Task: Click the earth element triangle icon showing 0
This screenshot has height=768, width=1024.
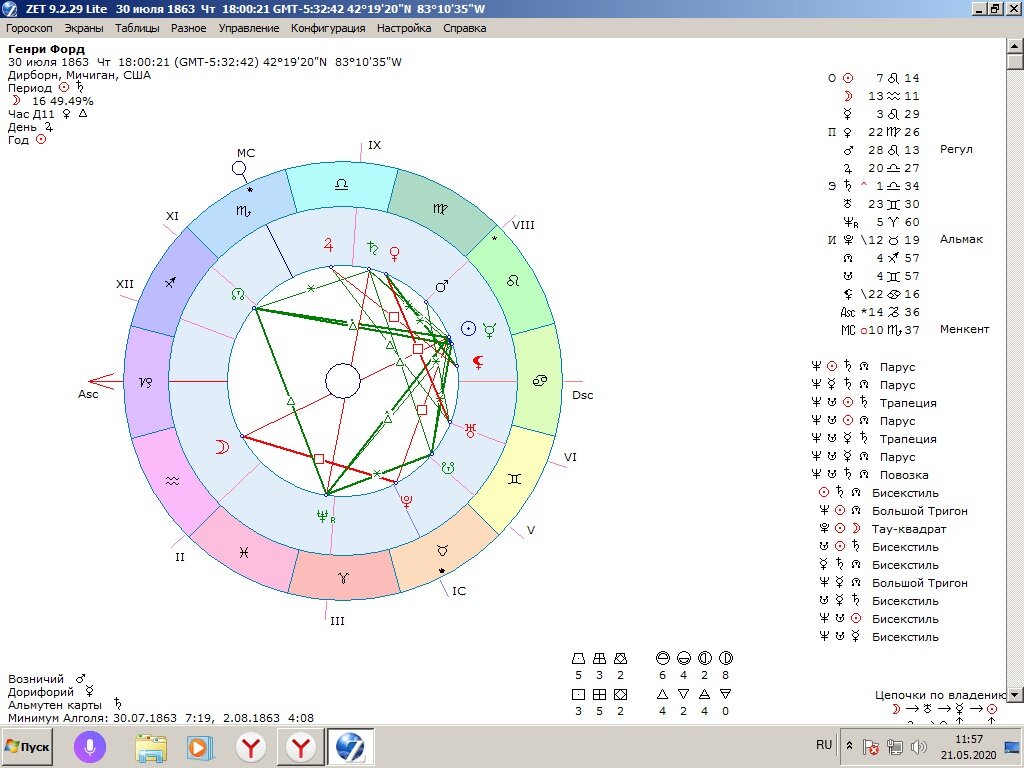Action: 726,694
